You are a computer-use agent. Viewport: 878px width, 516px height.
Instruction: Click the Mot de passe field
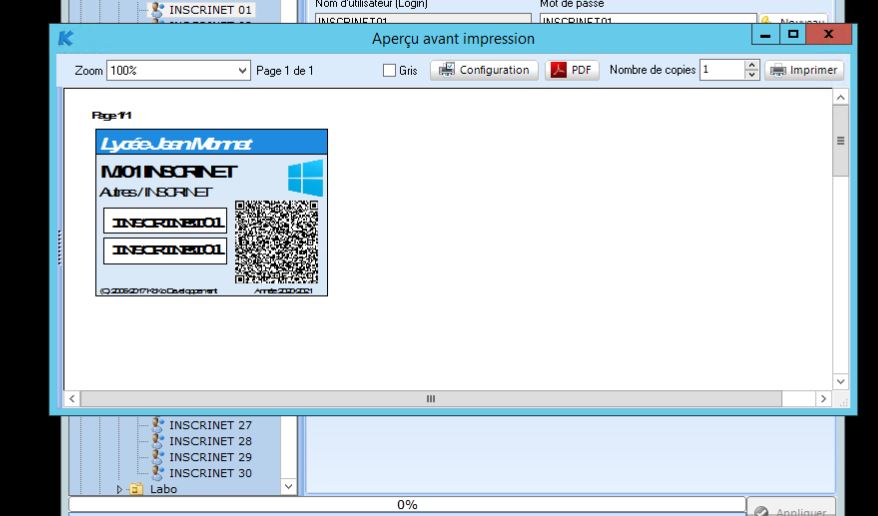click(x=648, y=18)
